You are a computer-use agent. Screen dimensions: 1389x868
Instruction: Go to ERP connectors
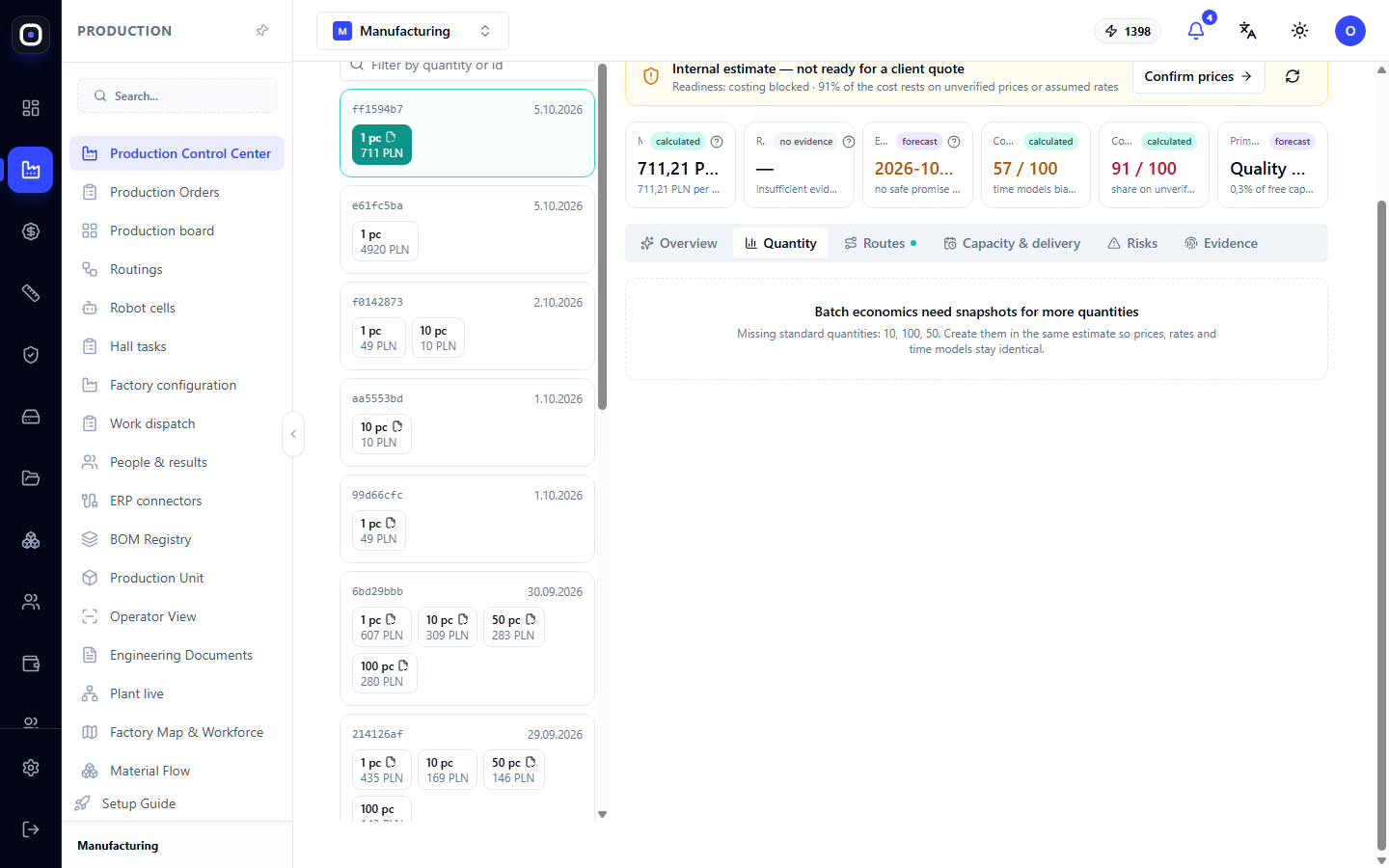tap(177, 501)
